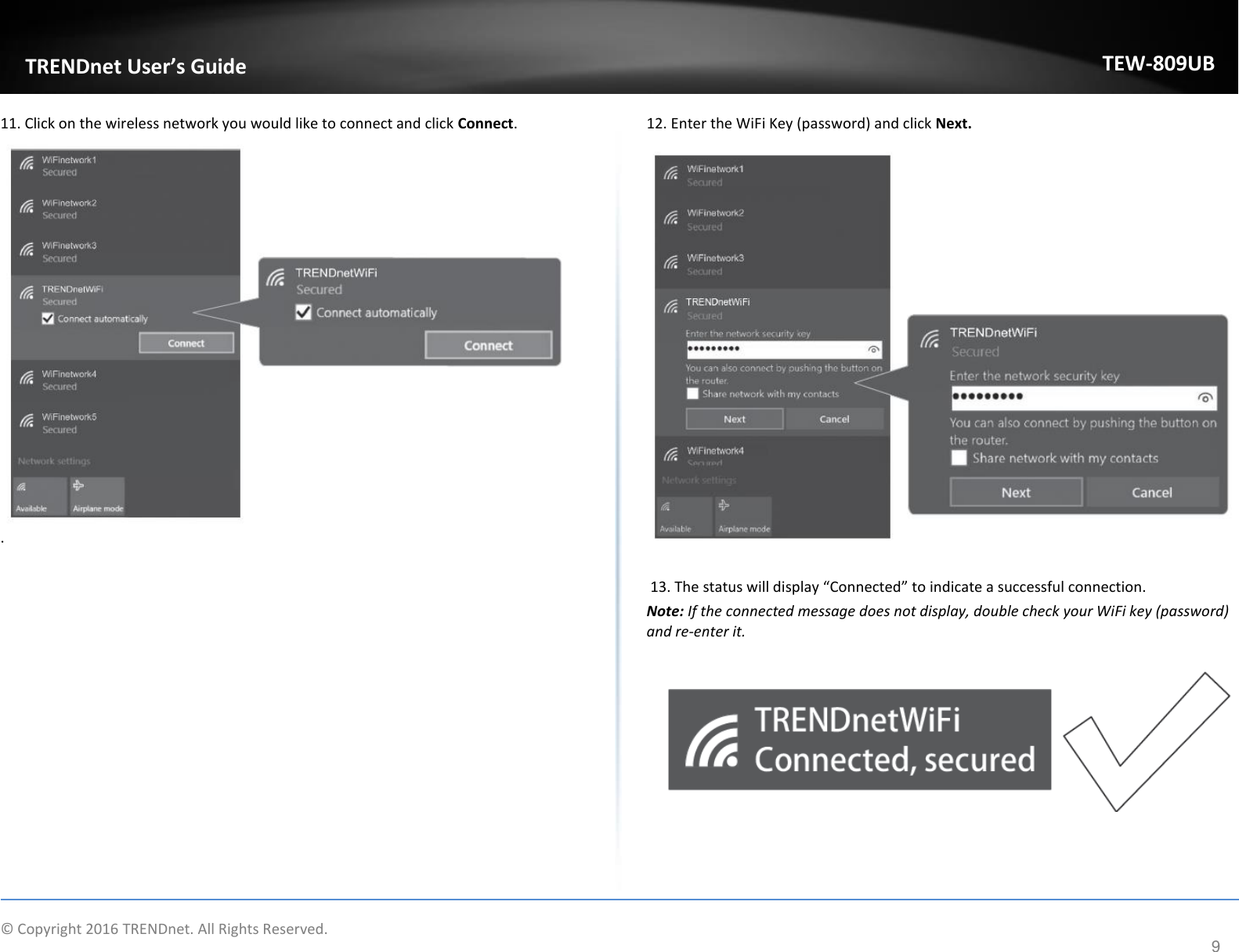Viewport: 1239px width, 952px height.
Task: Click WiFi signal icon in enlarged security key callout
Action: (931, 339)
